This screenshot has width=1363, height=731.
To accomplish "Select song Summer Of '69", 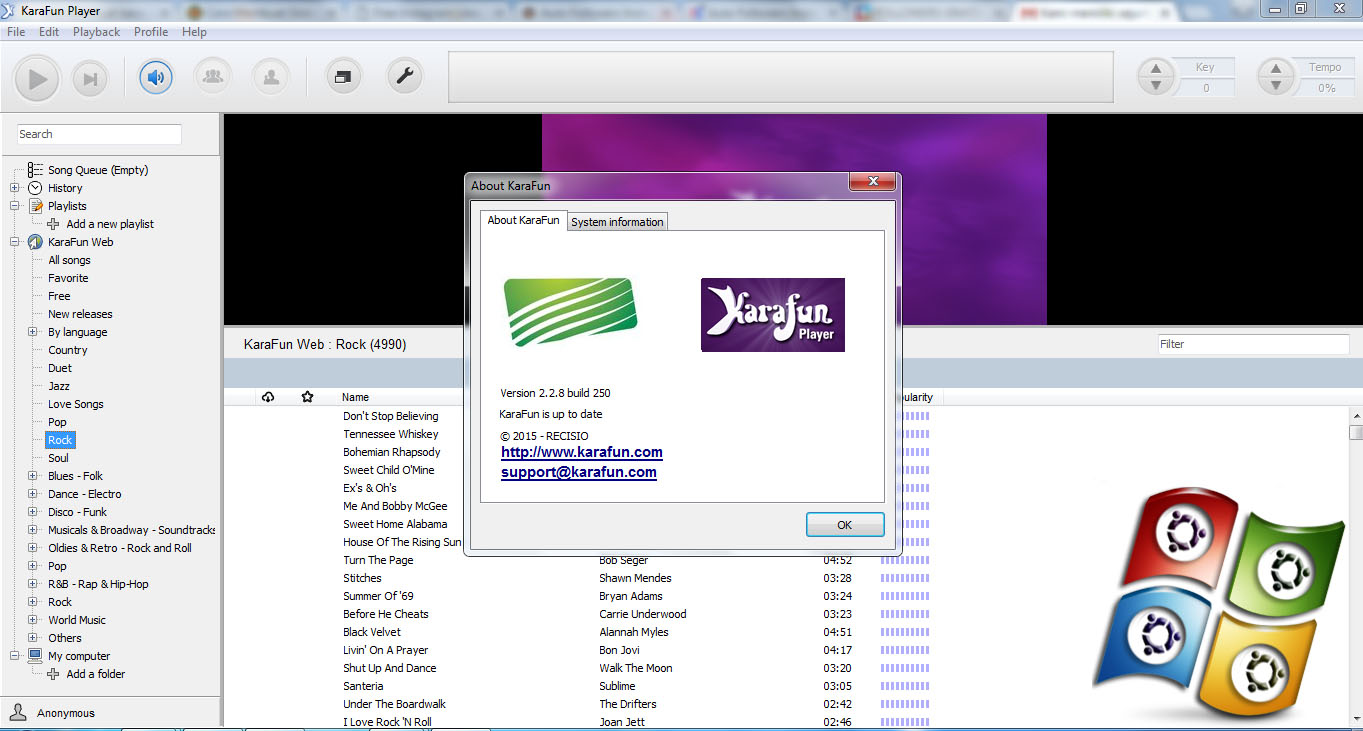I will [x=378, y=596].
